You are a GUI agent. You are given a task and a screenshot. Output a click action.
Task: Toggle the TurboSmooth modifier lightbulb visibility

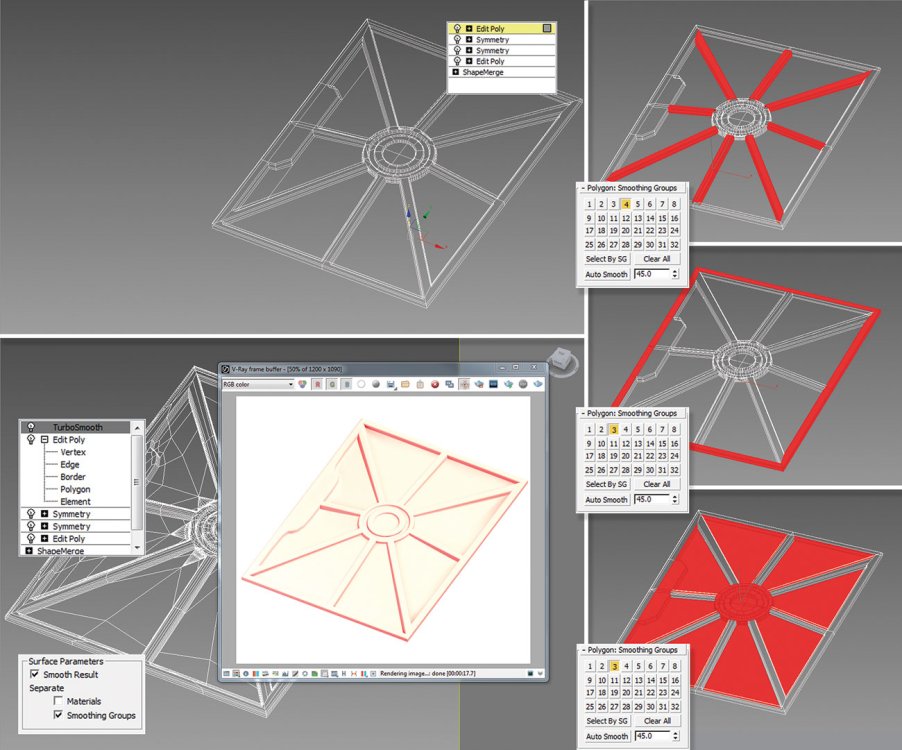pyautogui.click(x=31, y=427)
